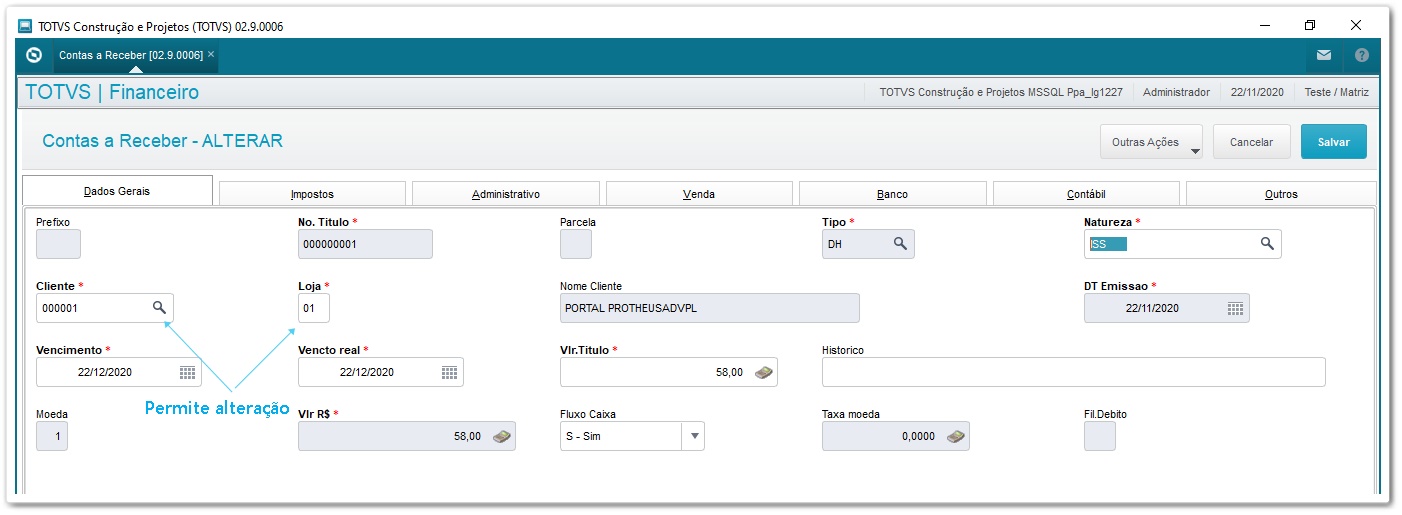Switch to the Venda tab
This screenshot has width=1402, height=515.
(699, 194)
